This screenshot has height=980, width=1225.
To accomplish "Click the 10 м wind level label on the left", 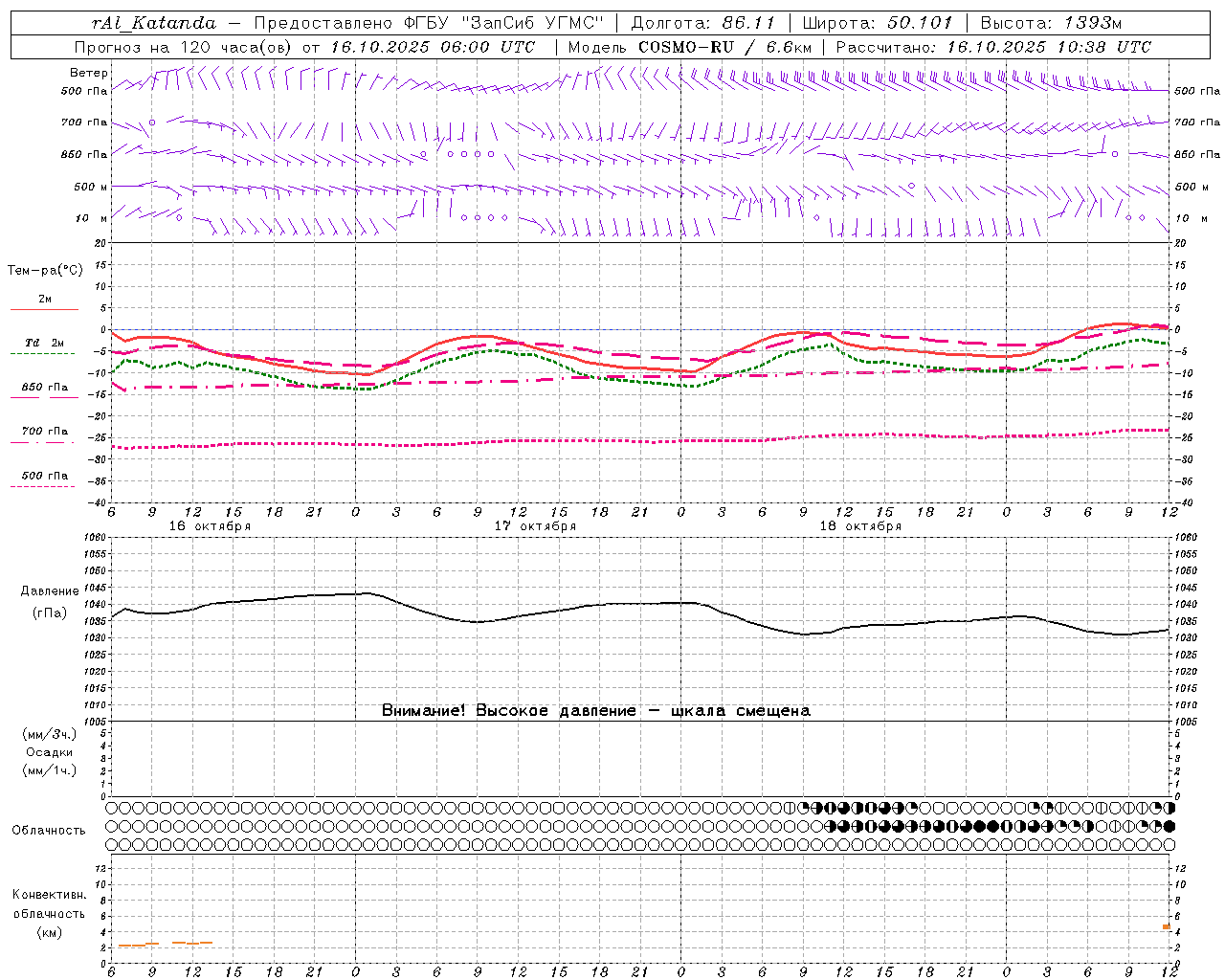I will click(x=92, y=219).
